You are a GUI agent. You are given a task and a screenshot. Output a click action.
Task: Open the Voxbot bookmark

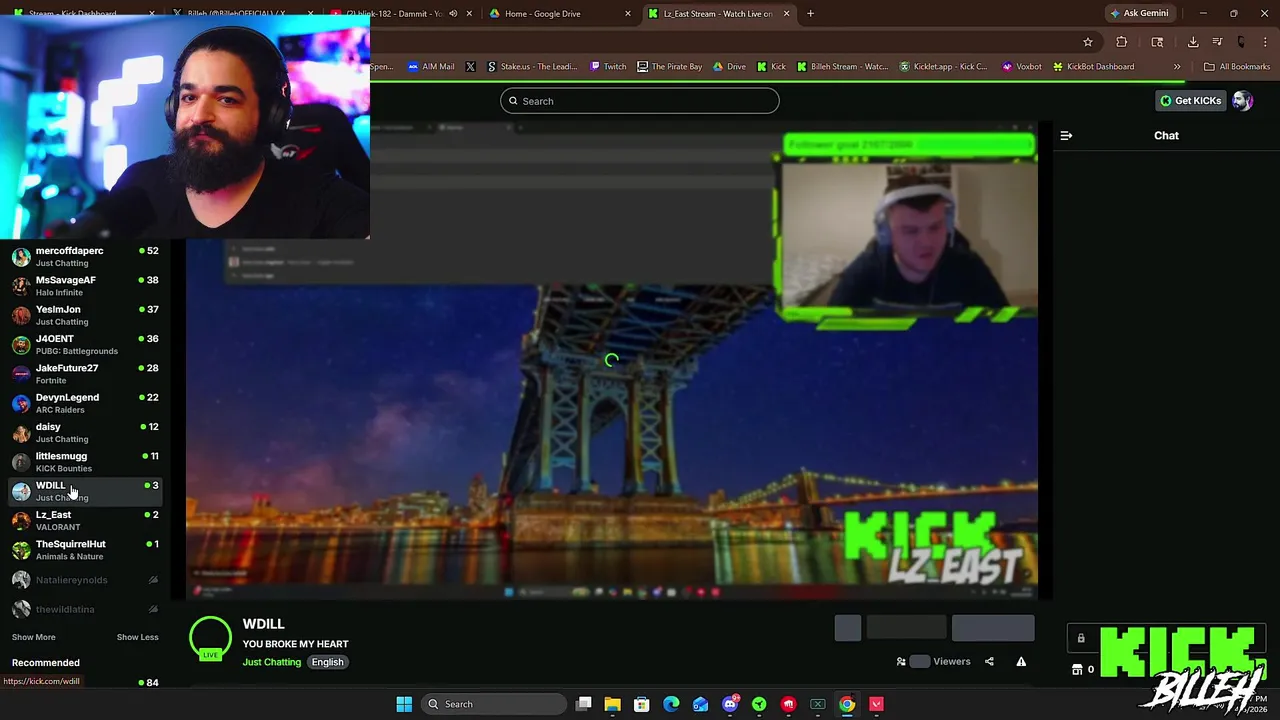(x=1022, y=67)
